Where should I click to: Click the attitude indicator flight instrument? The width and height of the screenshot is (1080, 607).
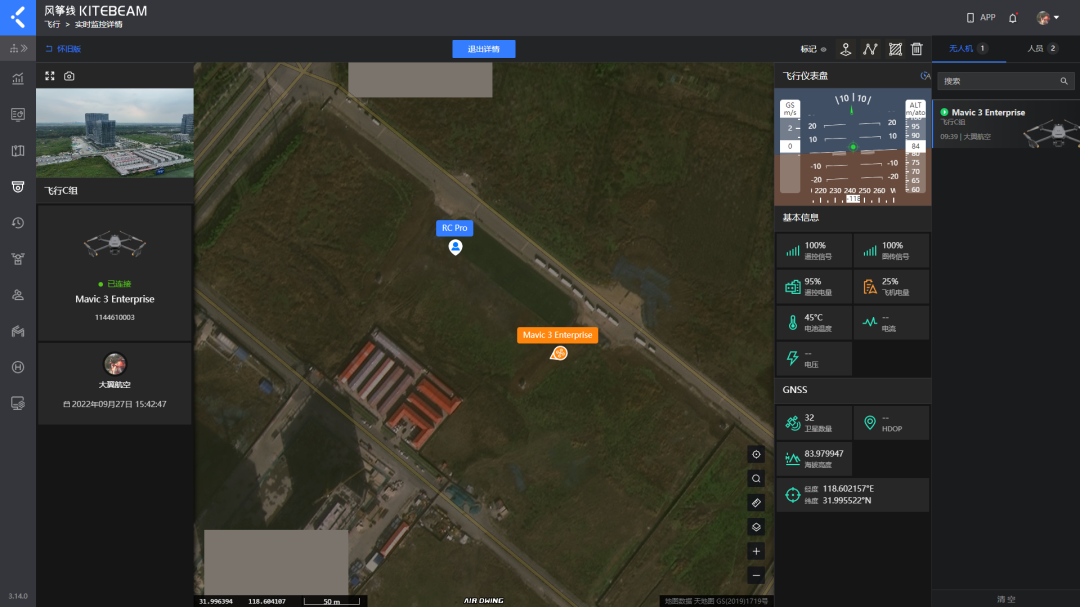point(853,147)
